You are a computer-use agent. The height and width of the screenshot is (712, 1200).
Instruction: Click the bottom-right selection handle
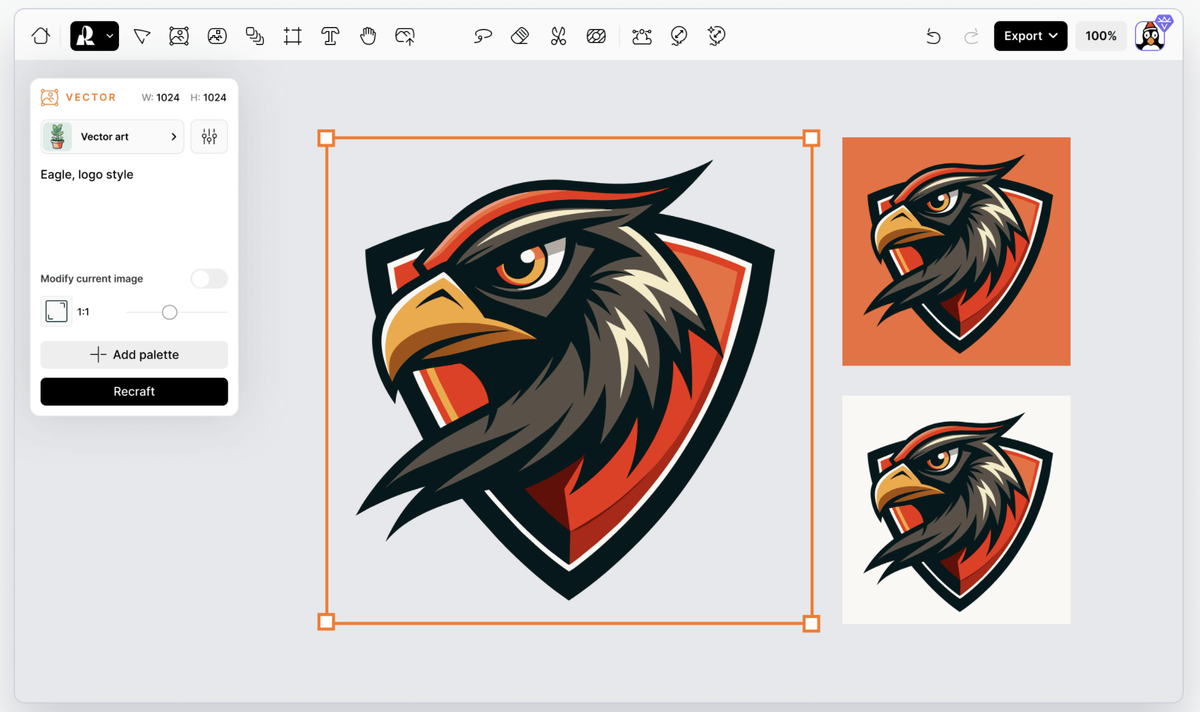click(811, 623)
